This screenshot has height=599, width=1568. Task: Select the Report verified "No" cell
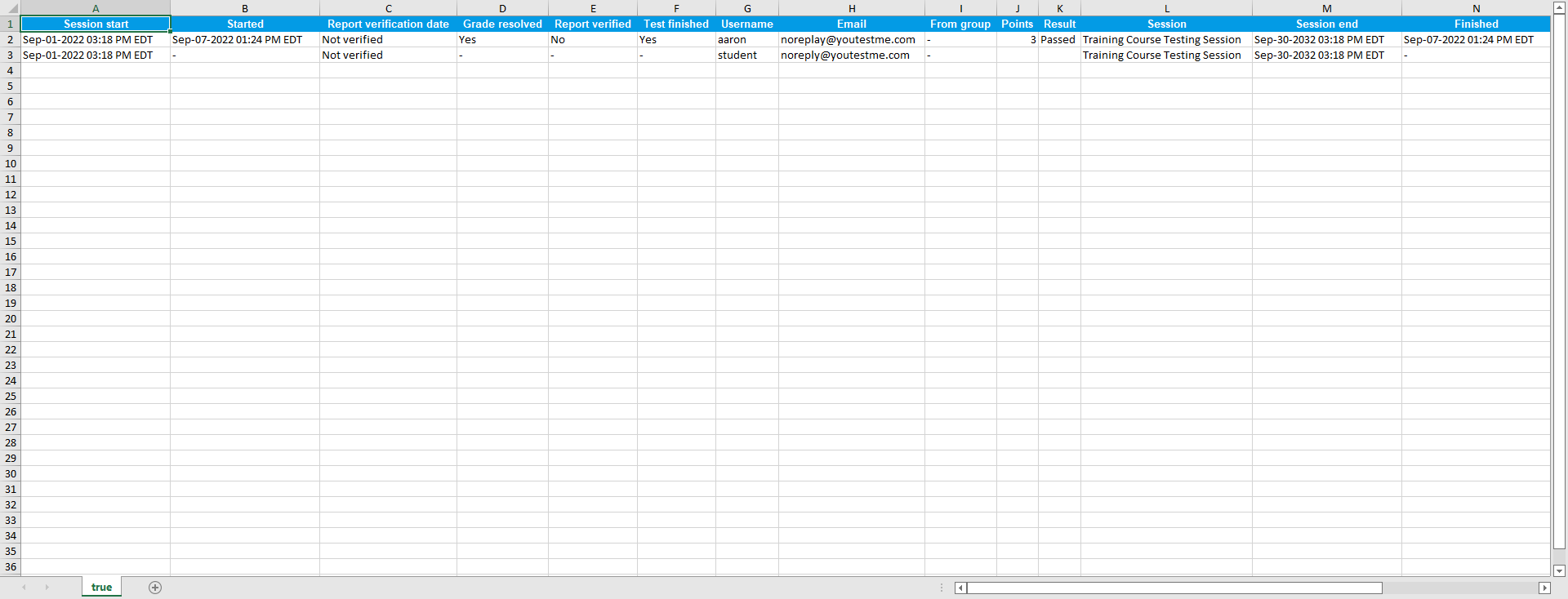pyautogui.click(x=593, y=39)
